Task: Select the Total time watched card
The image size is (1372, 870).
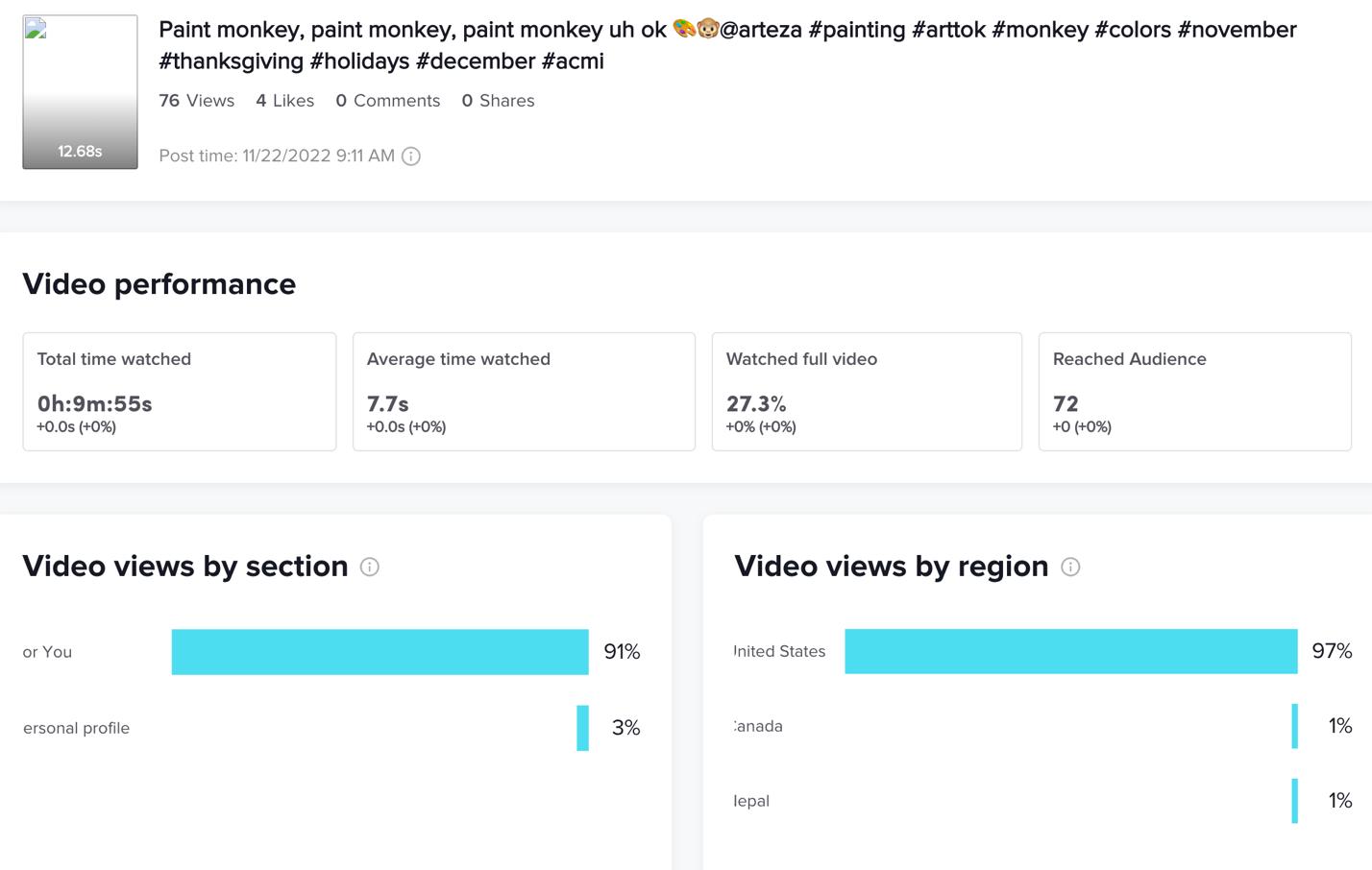Action: click(180, 392)
